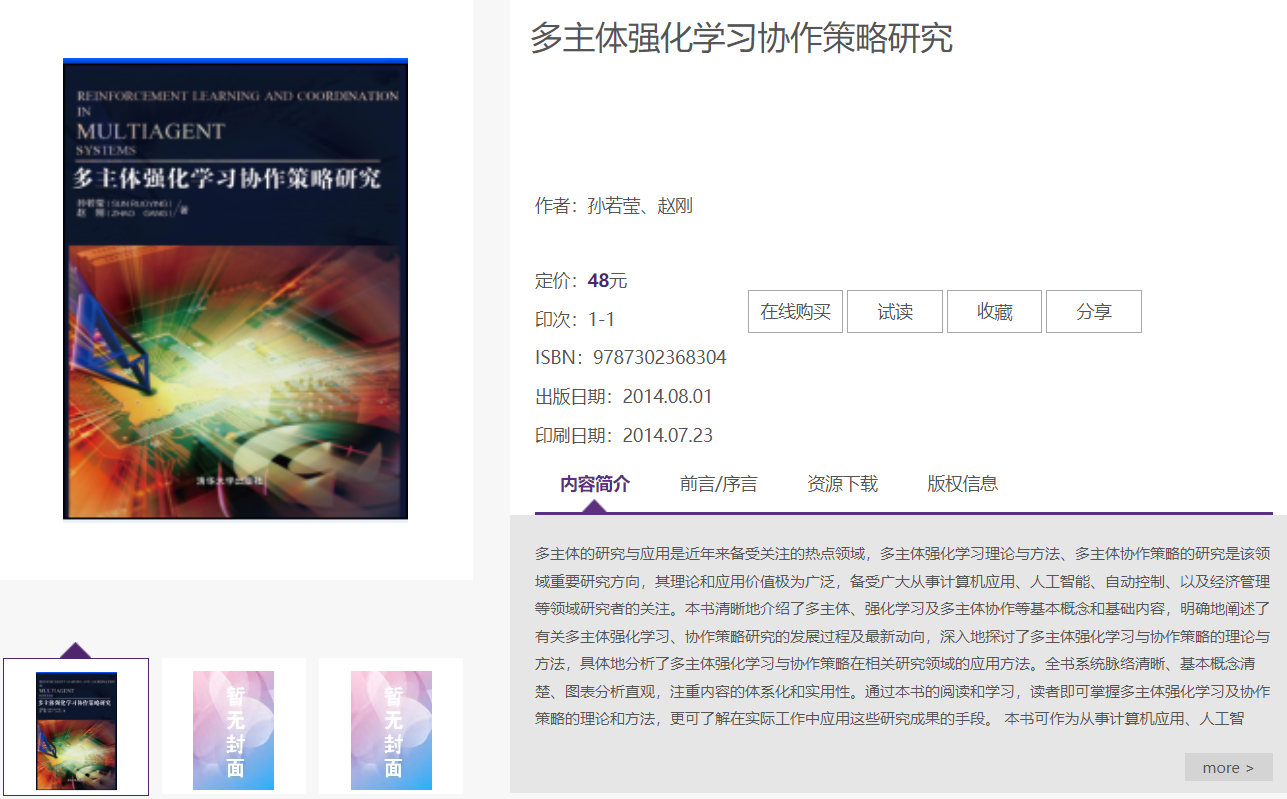Click the 分享 share button
Screen dimensions: 1287x799
pyautogui.click(x=1094, y=312)
